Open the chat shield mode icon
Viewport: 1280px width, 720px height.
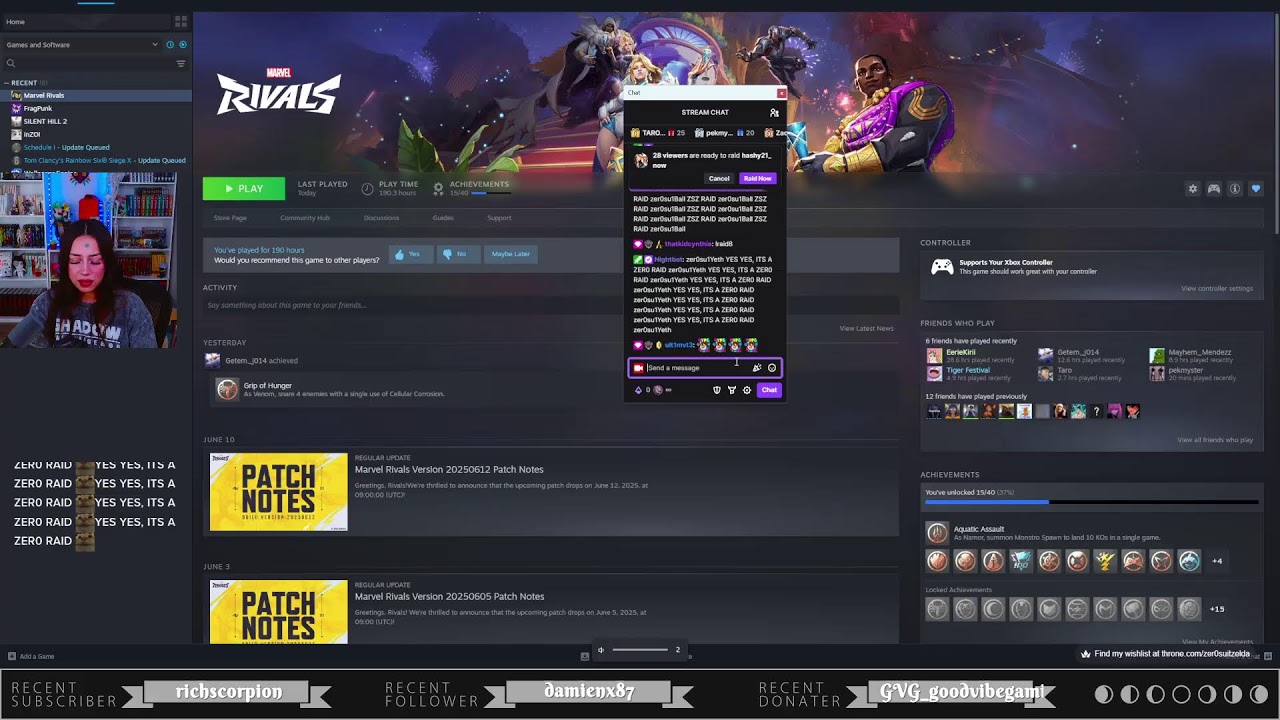tap(717, 390)
